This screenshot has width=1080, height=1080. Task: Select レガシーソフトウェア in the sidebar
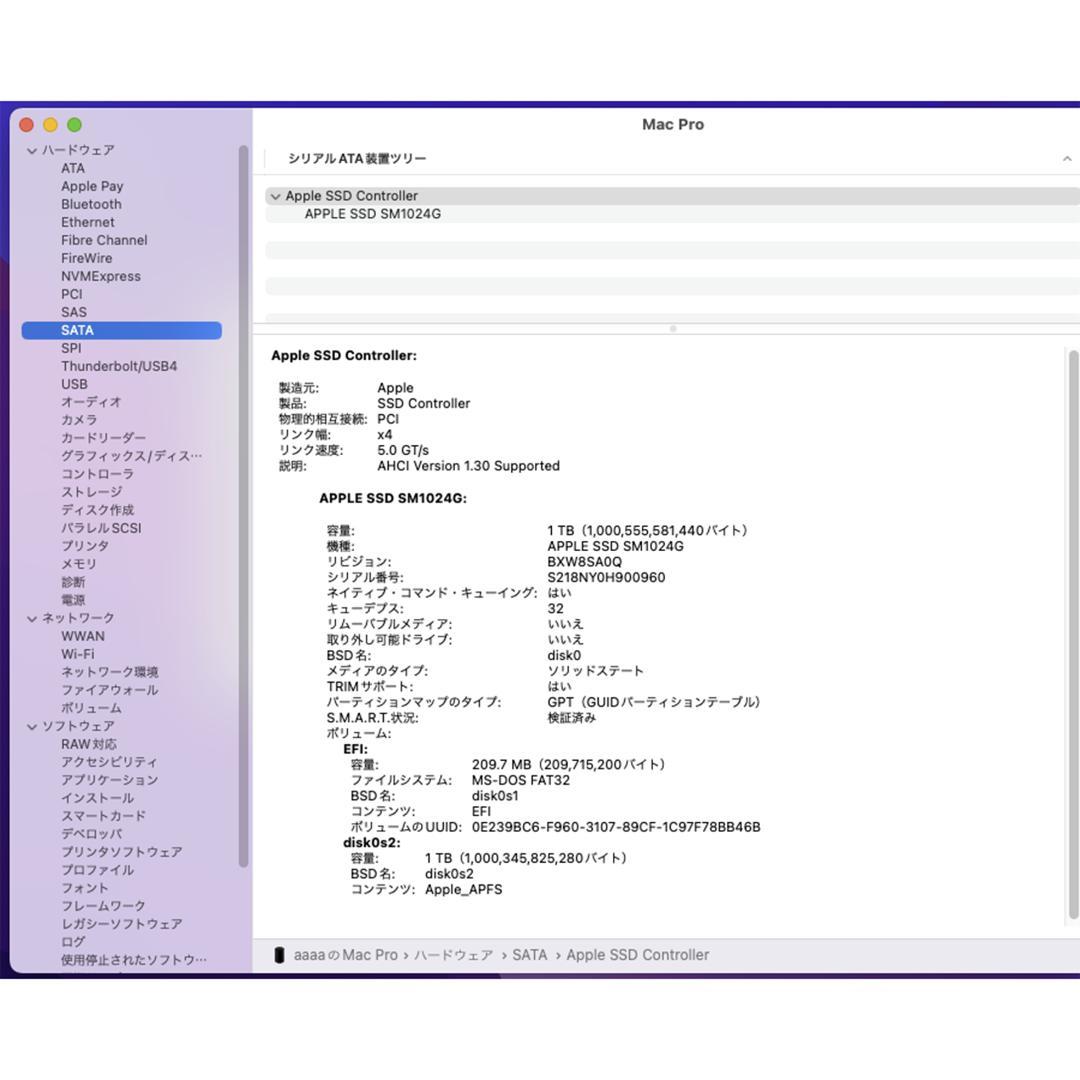click(122, 924)
